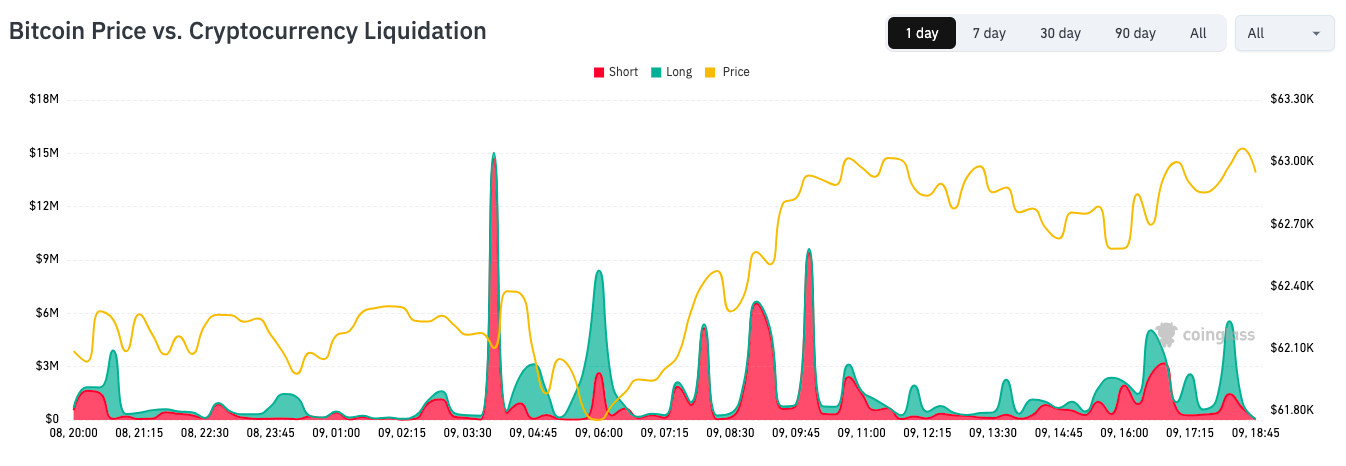Click the $6M left axis label
This screenshot has width=1346, height=466.
(47, 313)
